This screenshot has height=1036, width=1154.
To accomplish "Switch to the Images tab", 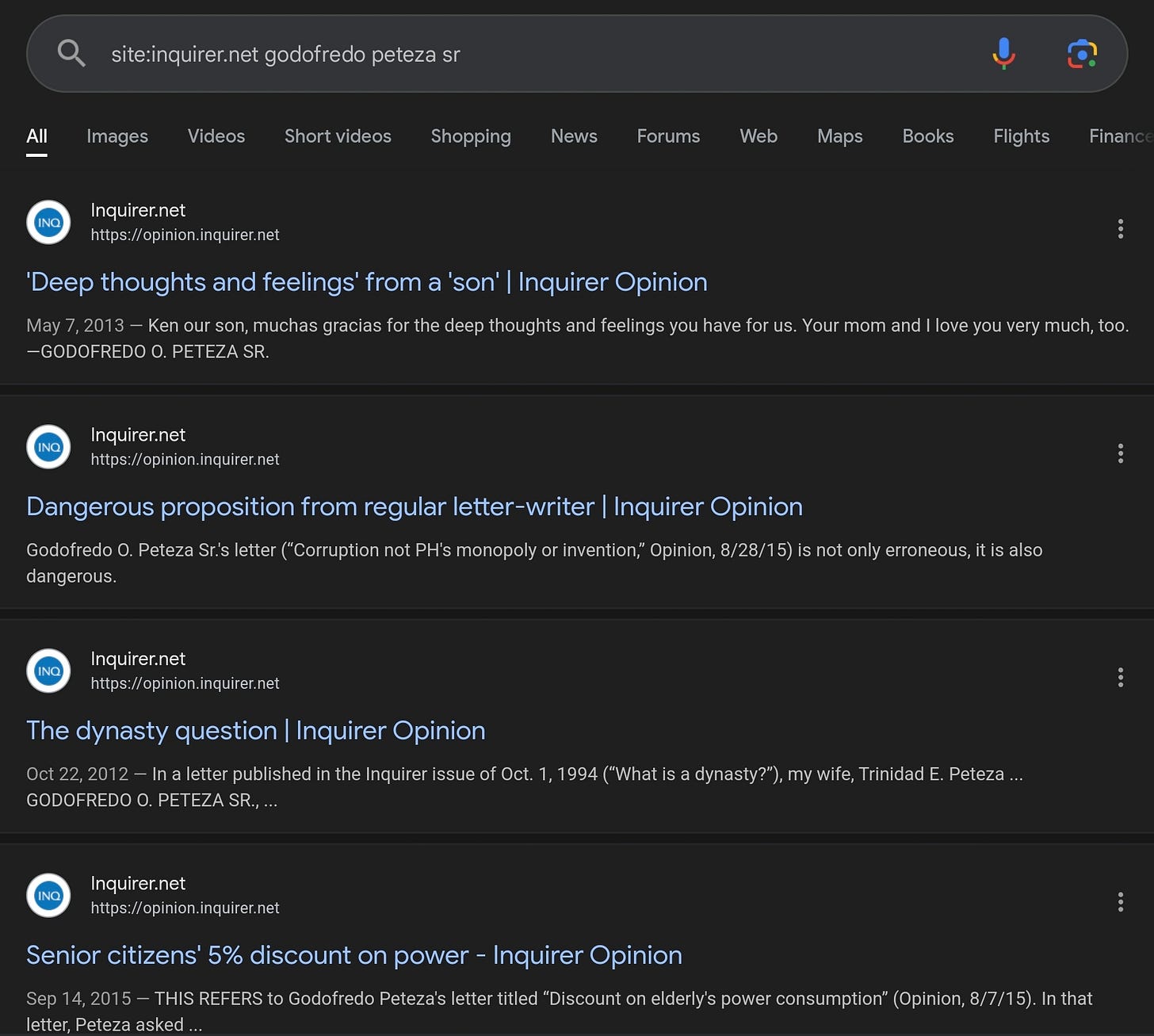I will point(117,136).
